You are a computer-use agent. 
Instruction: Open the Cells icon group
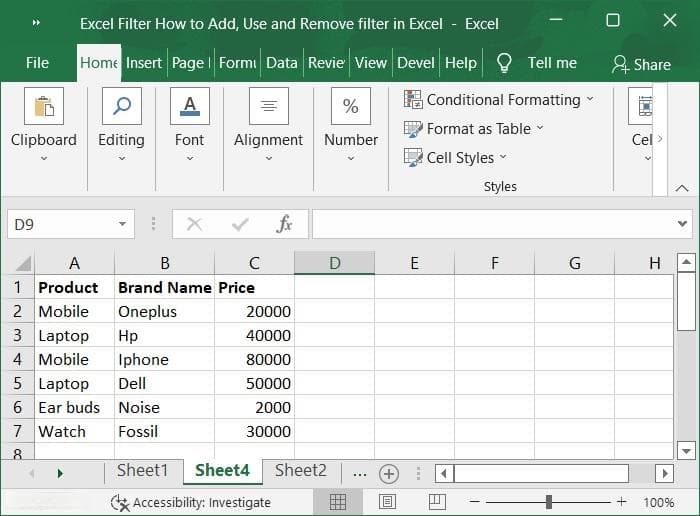point(643,106)
